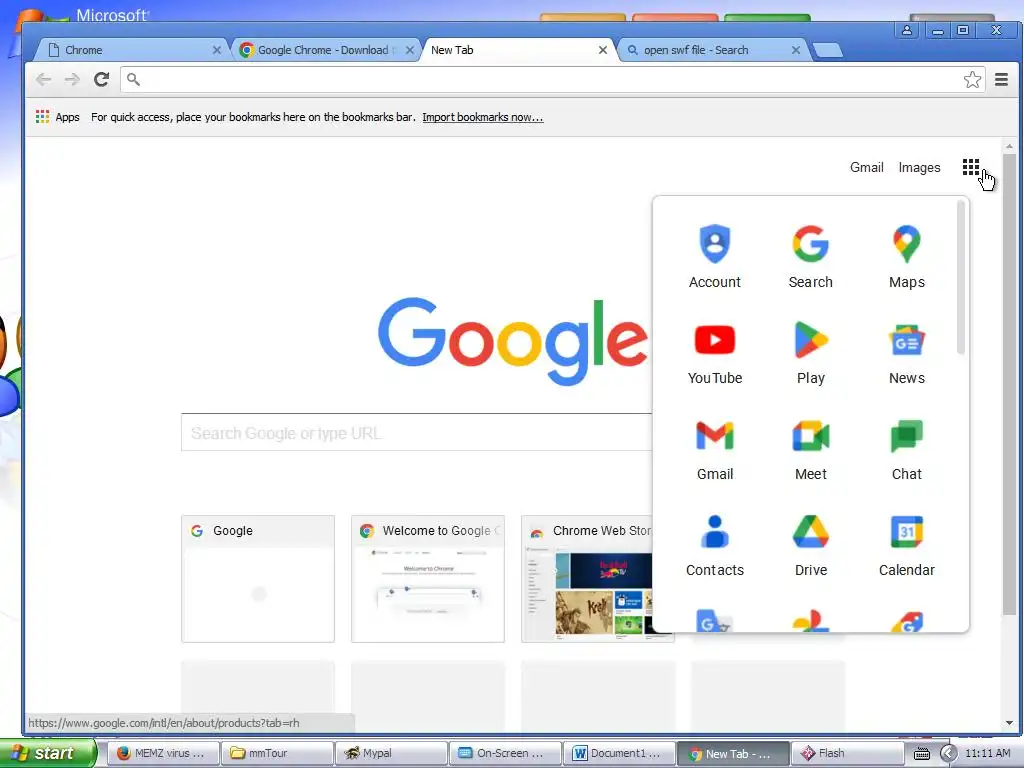Image resolution: width=1024 pixels, height=768 pixels.
Task: Open the Chrome hamburger menu
Action: 1001,80
